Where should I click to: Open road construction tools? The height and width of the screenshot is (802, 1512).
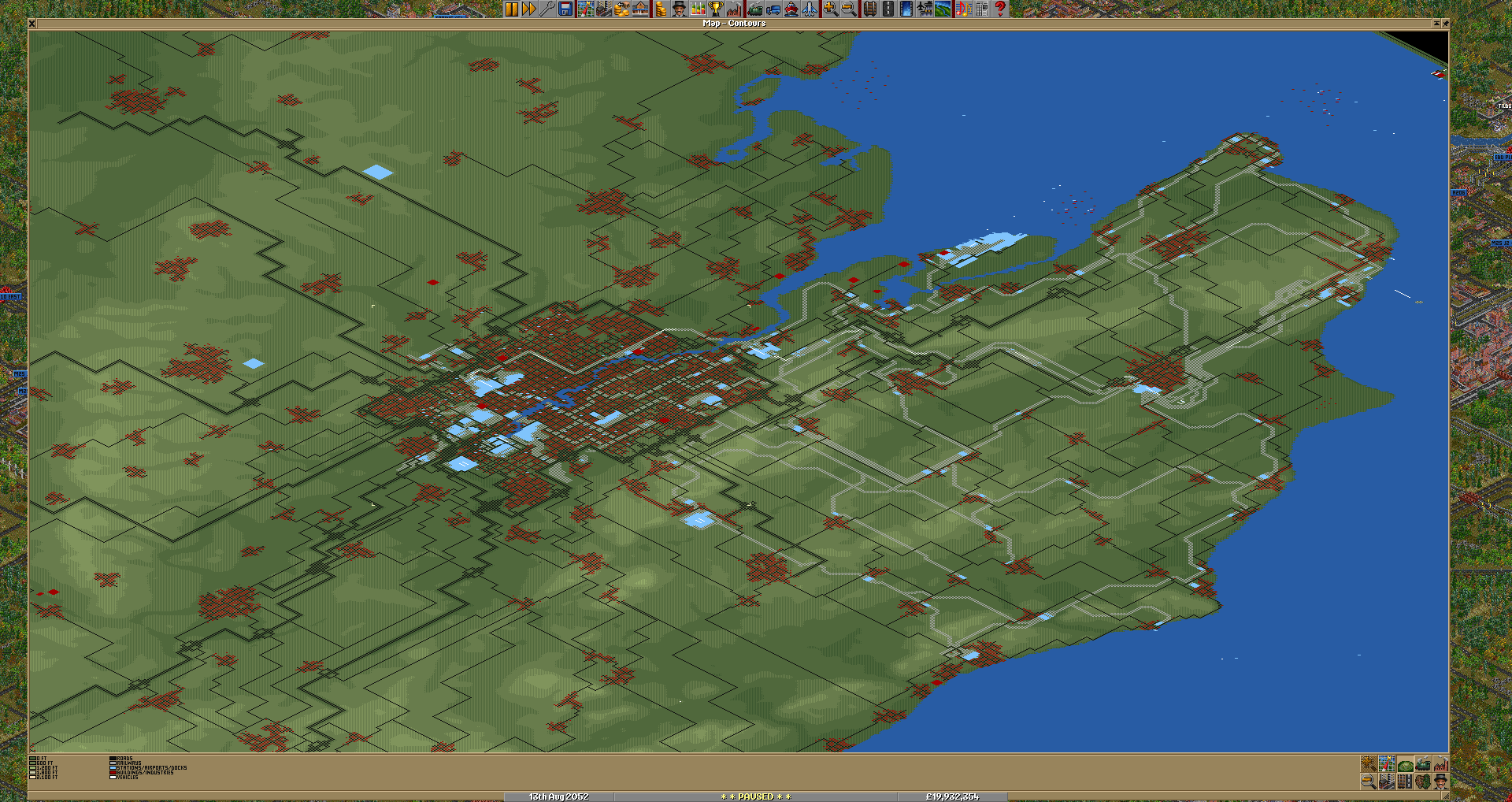888,9
